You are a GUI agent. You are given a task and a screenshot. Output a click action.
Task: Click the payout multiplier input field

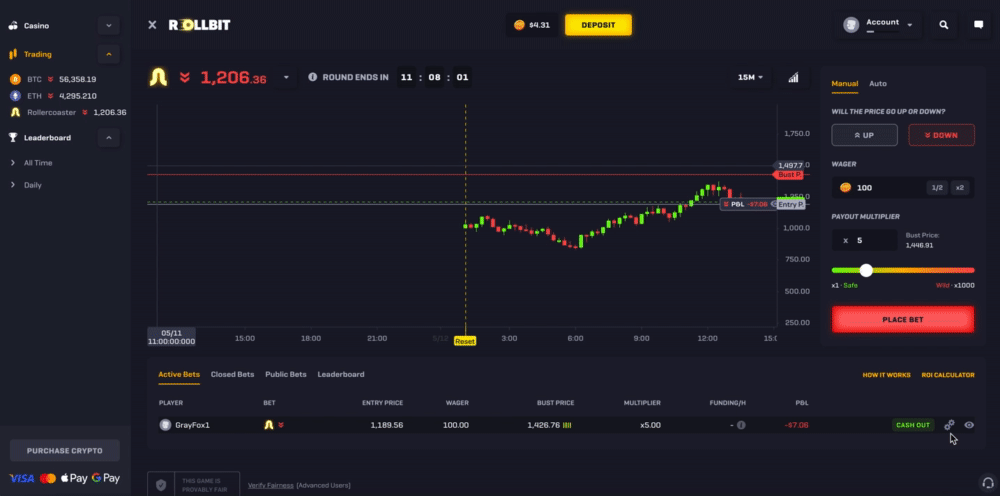click(x=864, y=240)
